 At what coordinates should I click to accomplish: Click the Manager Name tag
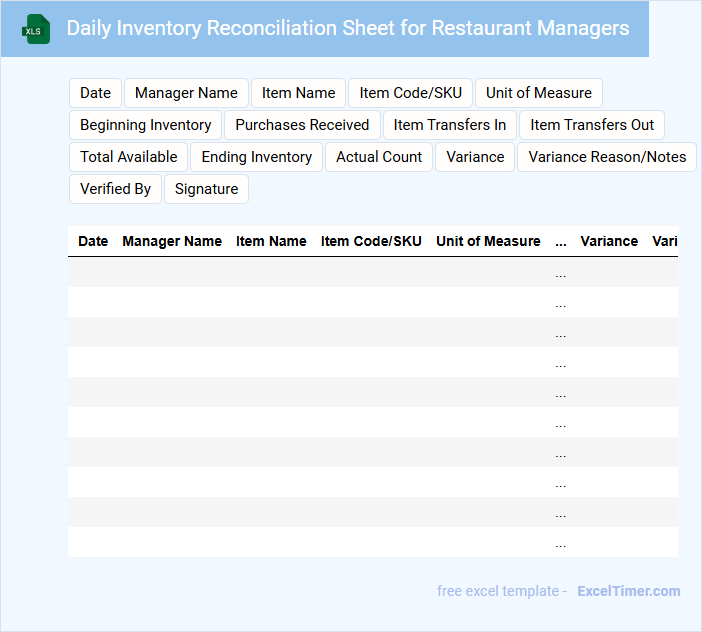coord(186,93)
